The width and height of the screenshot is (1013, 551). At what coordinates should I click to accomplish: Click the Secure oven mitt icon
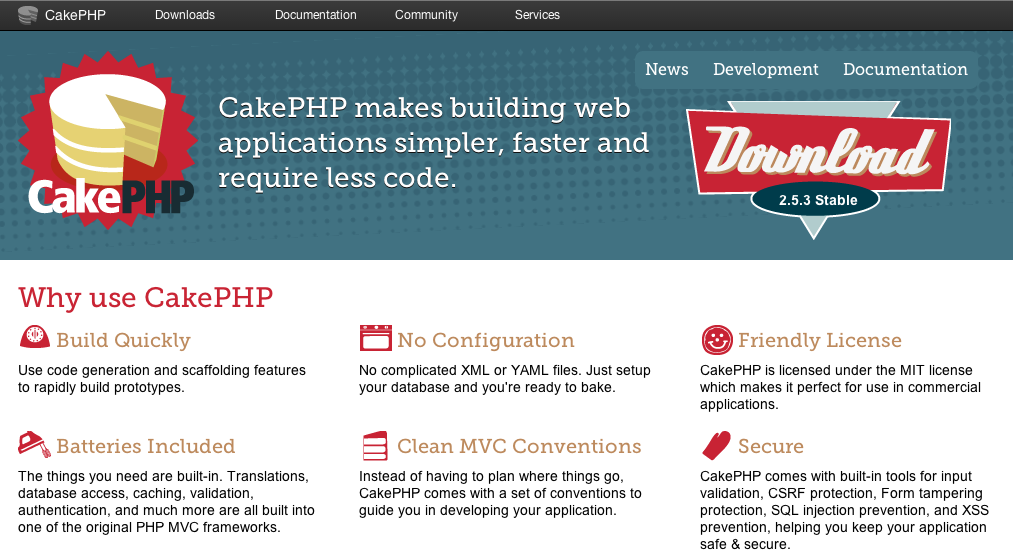tap(716, 446)
